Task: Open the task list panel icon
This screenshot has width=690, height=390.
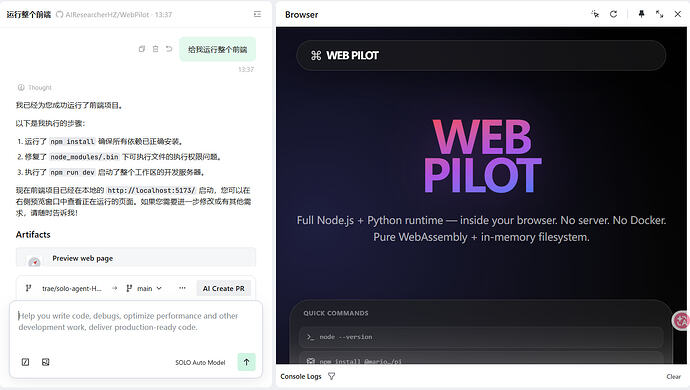Action: [x=257, y=14]
